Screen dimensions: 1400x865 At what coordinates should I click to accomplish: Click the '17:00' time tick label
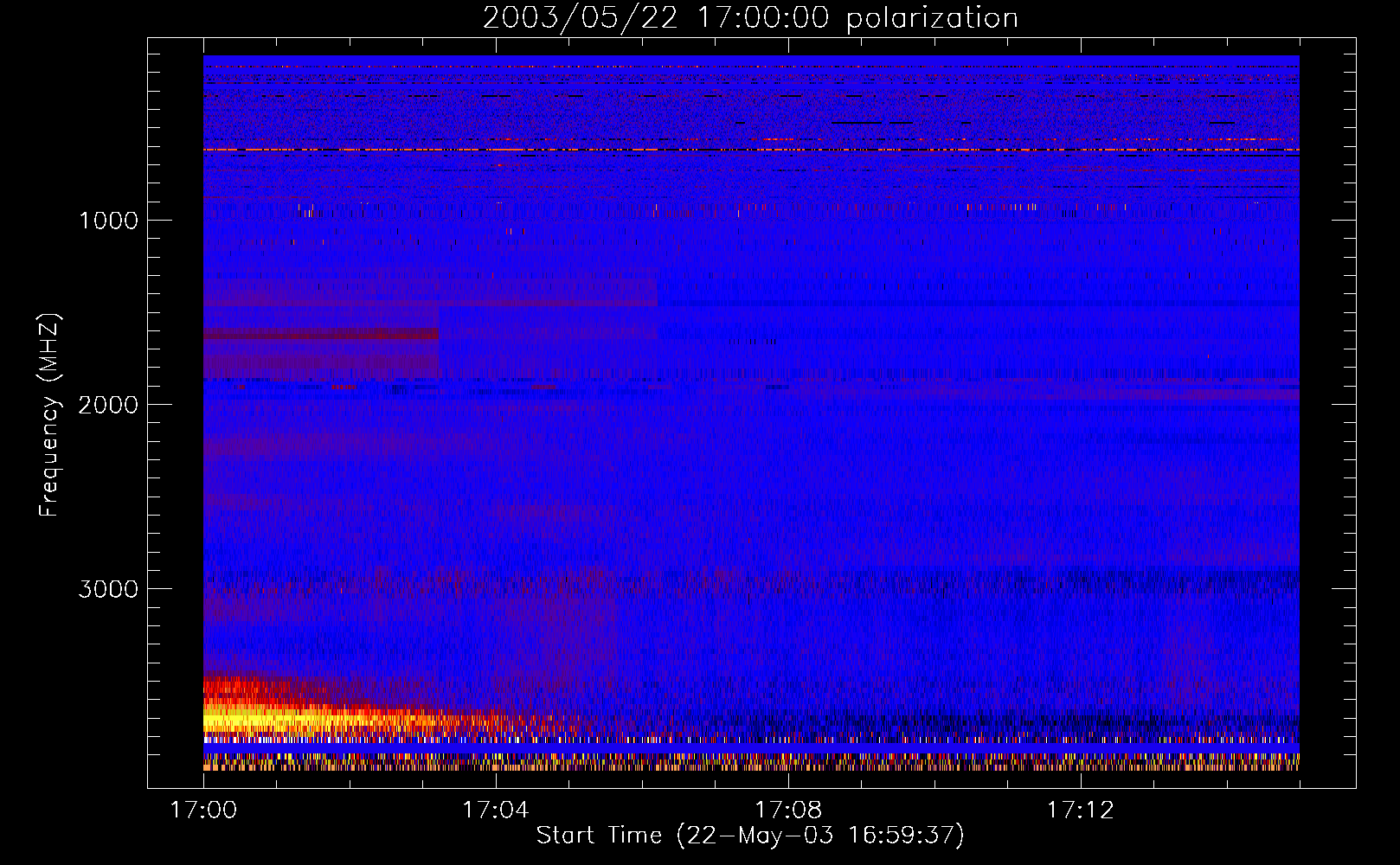[203, 811]
